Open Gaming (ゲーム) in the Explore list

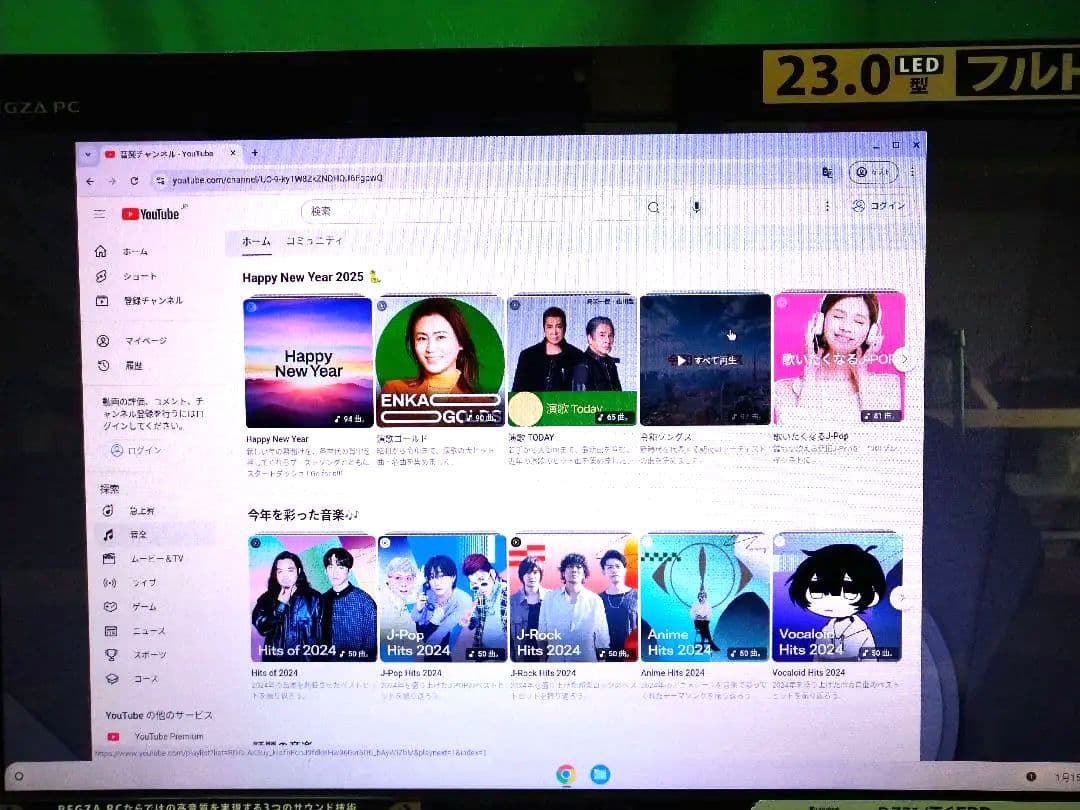143,607
